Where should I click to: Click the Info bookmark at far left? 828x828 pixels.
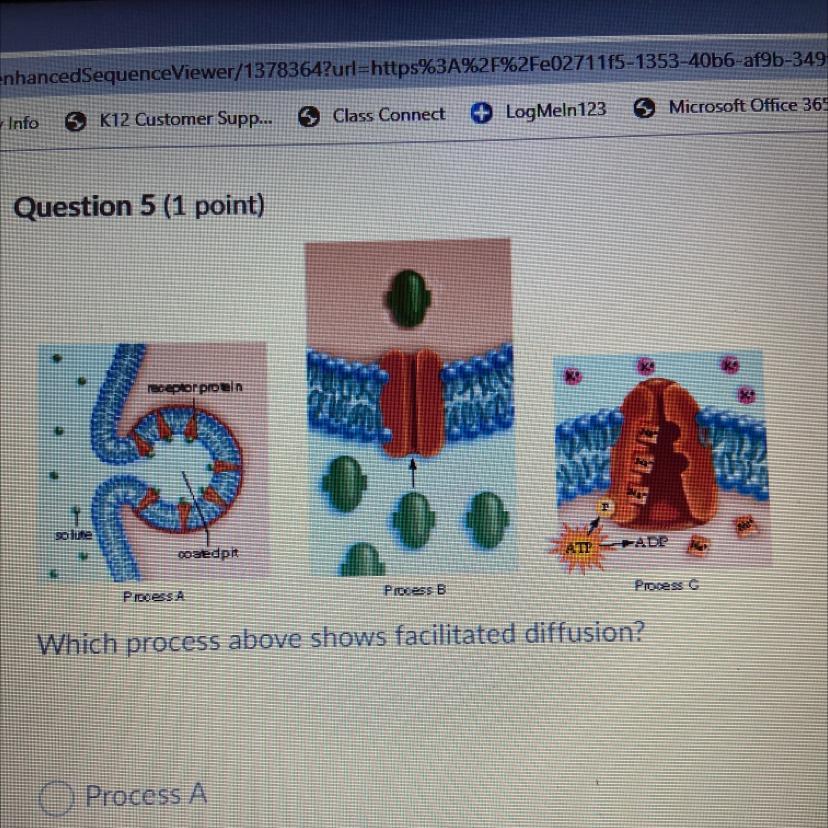[x=20, y=124]
